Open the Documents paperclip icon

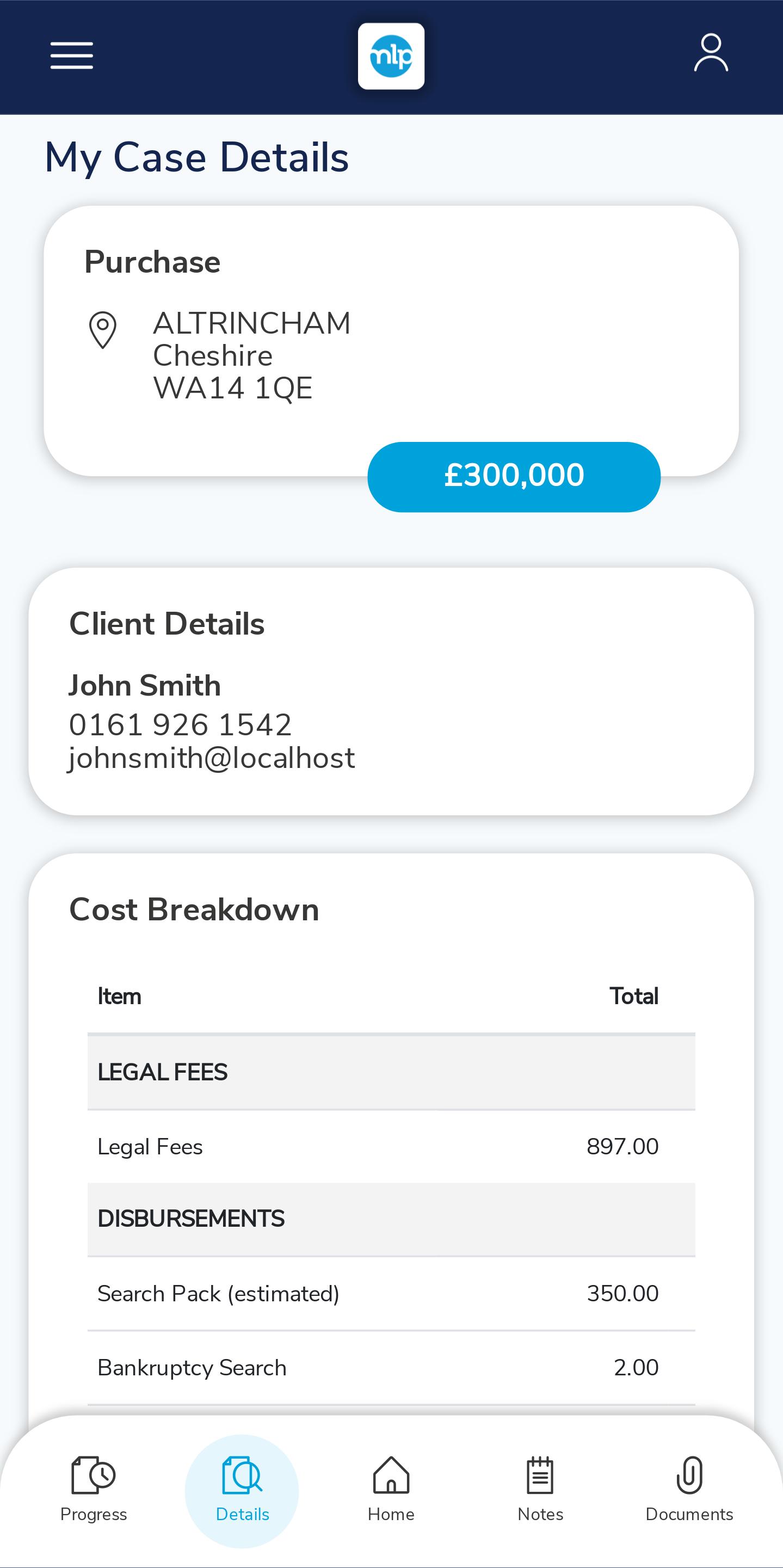tap(689, 1475)
